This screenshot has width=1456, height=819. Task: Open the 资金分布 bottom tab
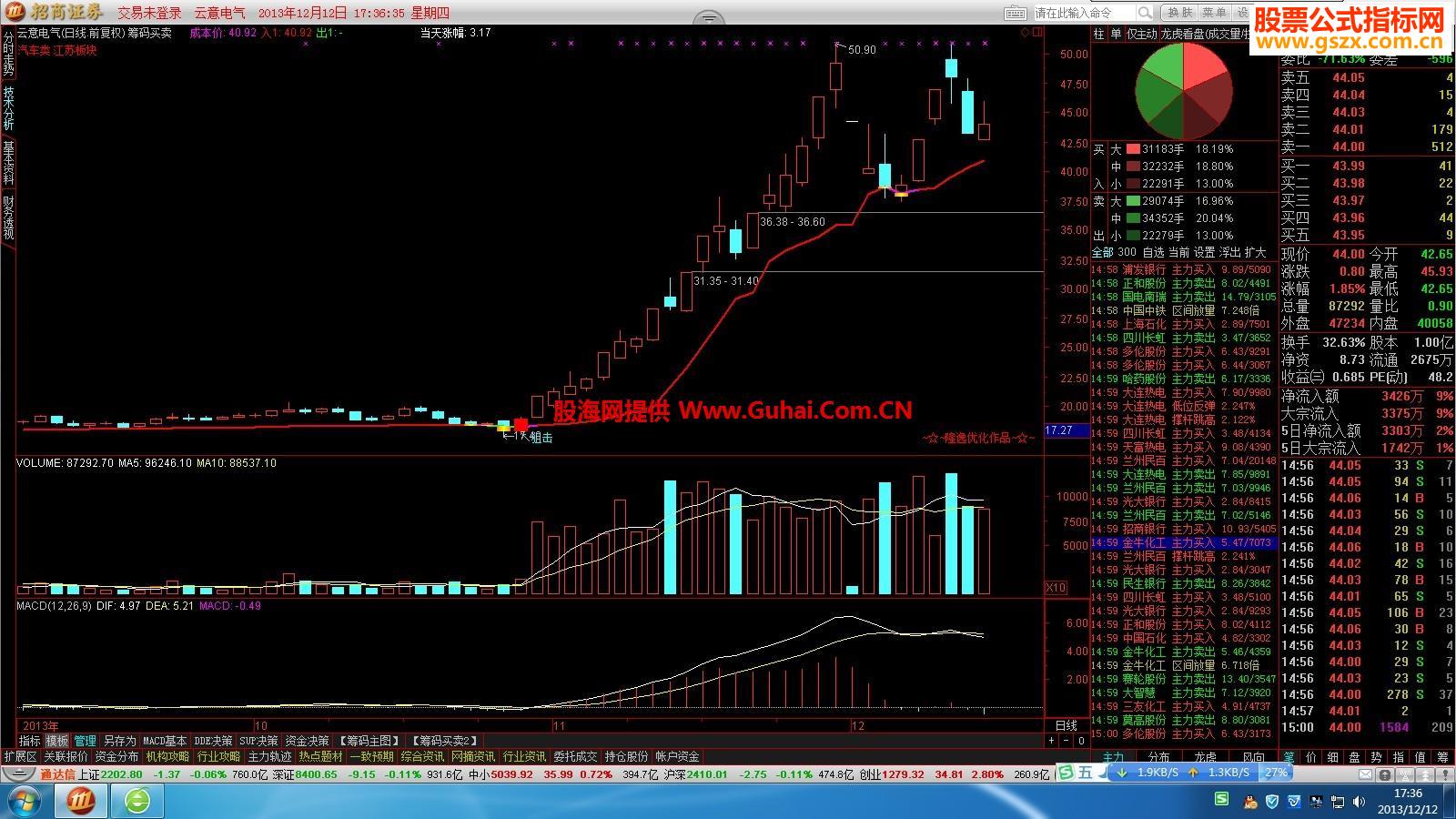coord(117,757)
